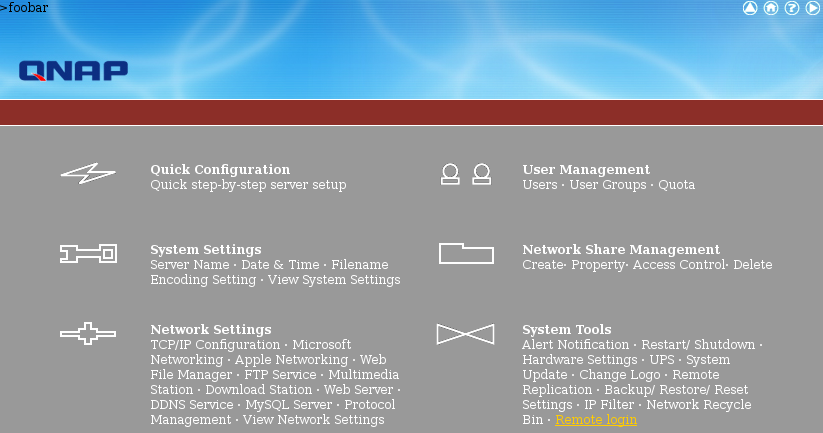Open the System Settings heading
The height and width of the screenshot is (433, 823).
206,250
